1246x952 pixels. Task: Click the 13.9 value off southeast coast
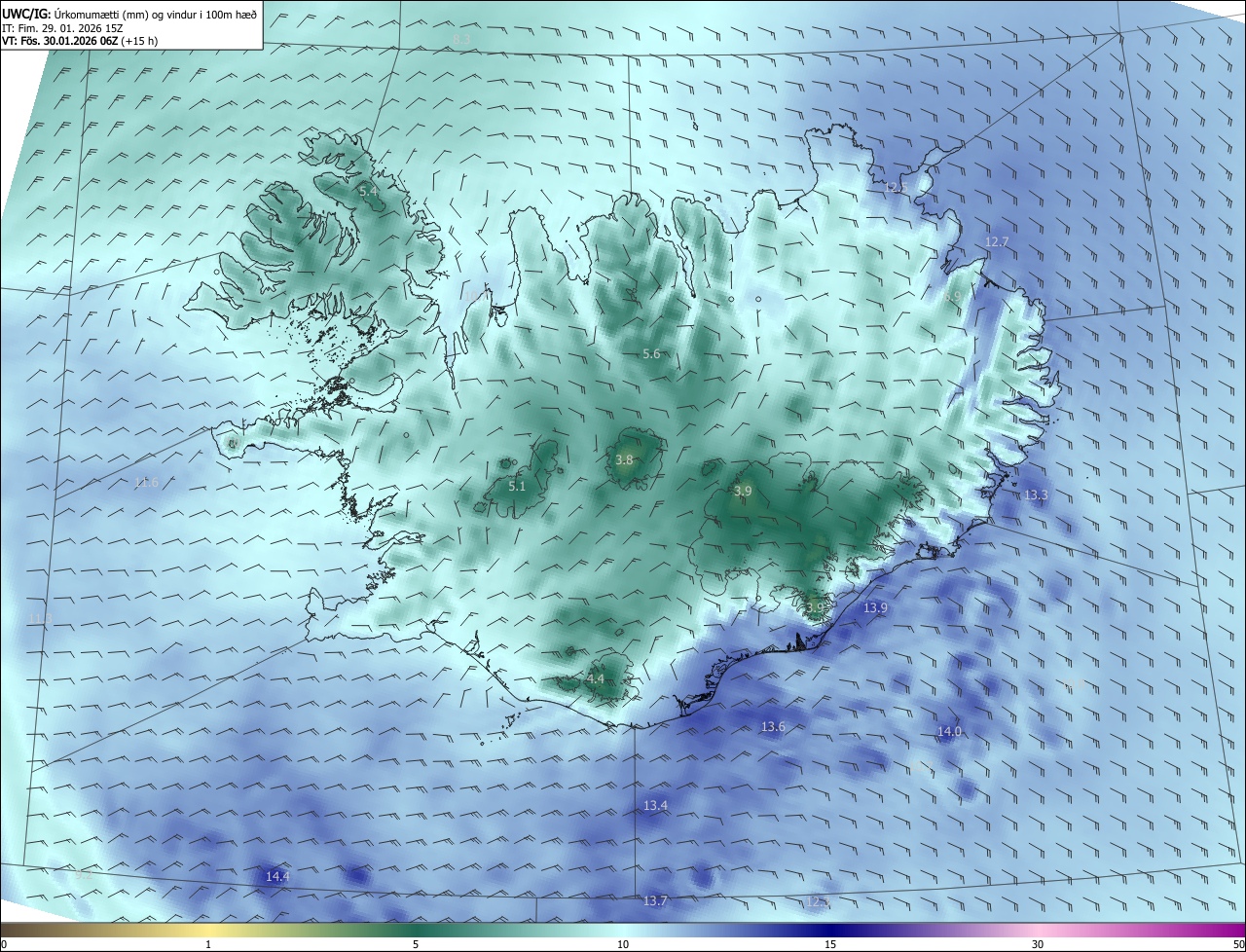point(875,607)
